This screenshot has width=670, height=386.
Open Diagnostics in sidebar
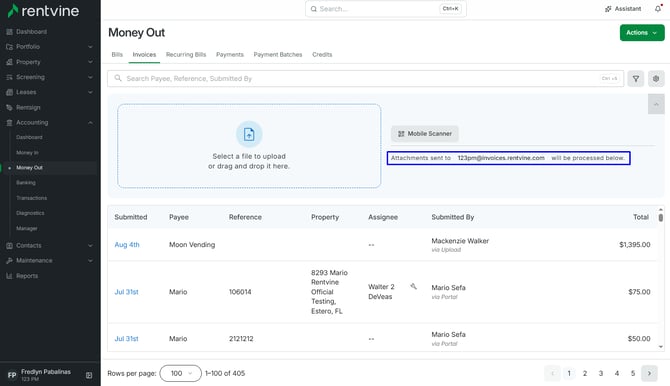point(30,213)
